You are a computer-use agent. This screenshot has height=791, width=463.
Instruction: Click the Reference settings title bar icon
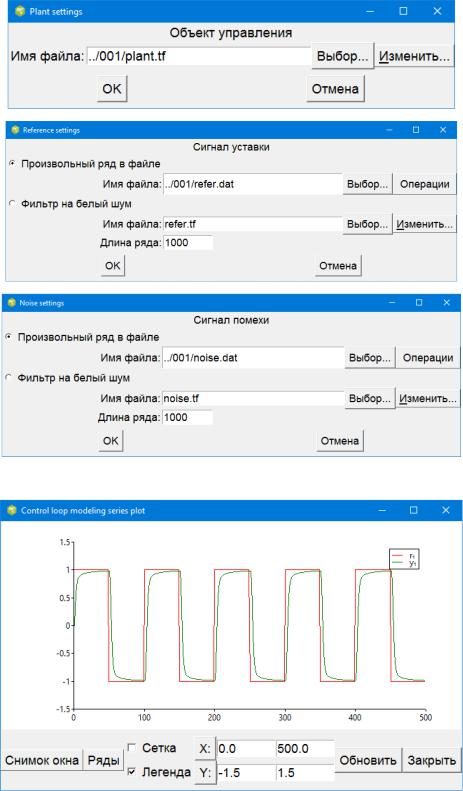click(x=15, y=130)
